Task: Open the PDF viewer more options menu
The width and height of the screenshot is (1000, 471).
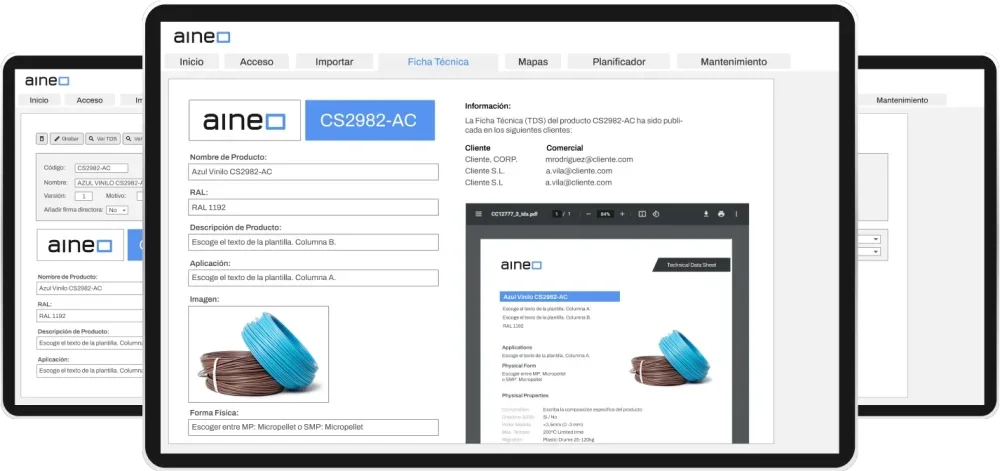Action: pyautogui.click(x=737, y=214)
